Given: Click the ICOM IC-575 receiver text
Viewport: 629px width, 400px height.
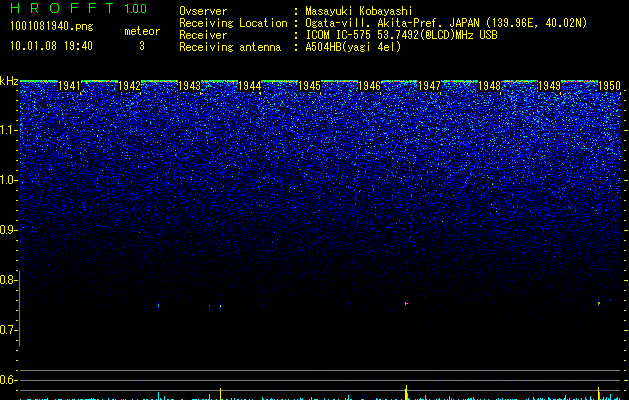Looking at the screenshot, I should (401, 35).
